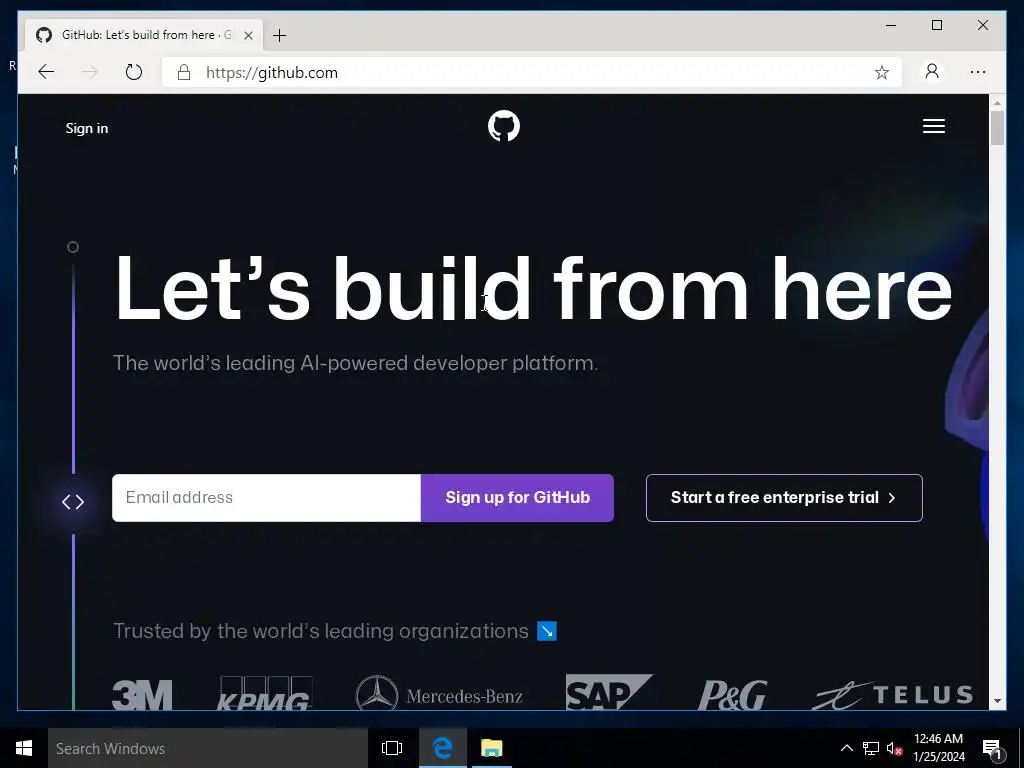This screenshot has width=1024, height=768.
Task: Click the Sign in link
Action: coord(87,128)
